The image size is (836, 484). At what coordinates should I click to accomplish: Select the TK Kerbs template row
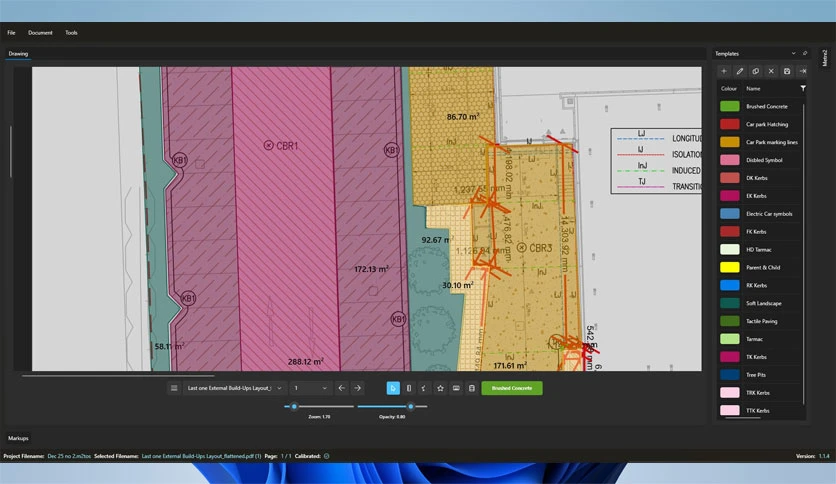tap(760, 357)
